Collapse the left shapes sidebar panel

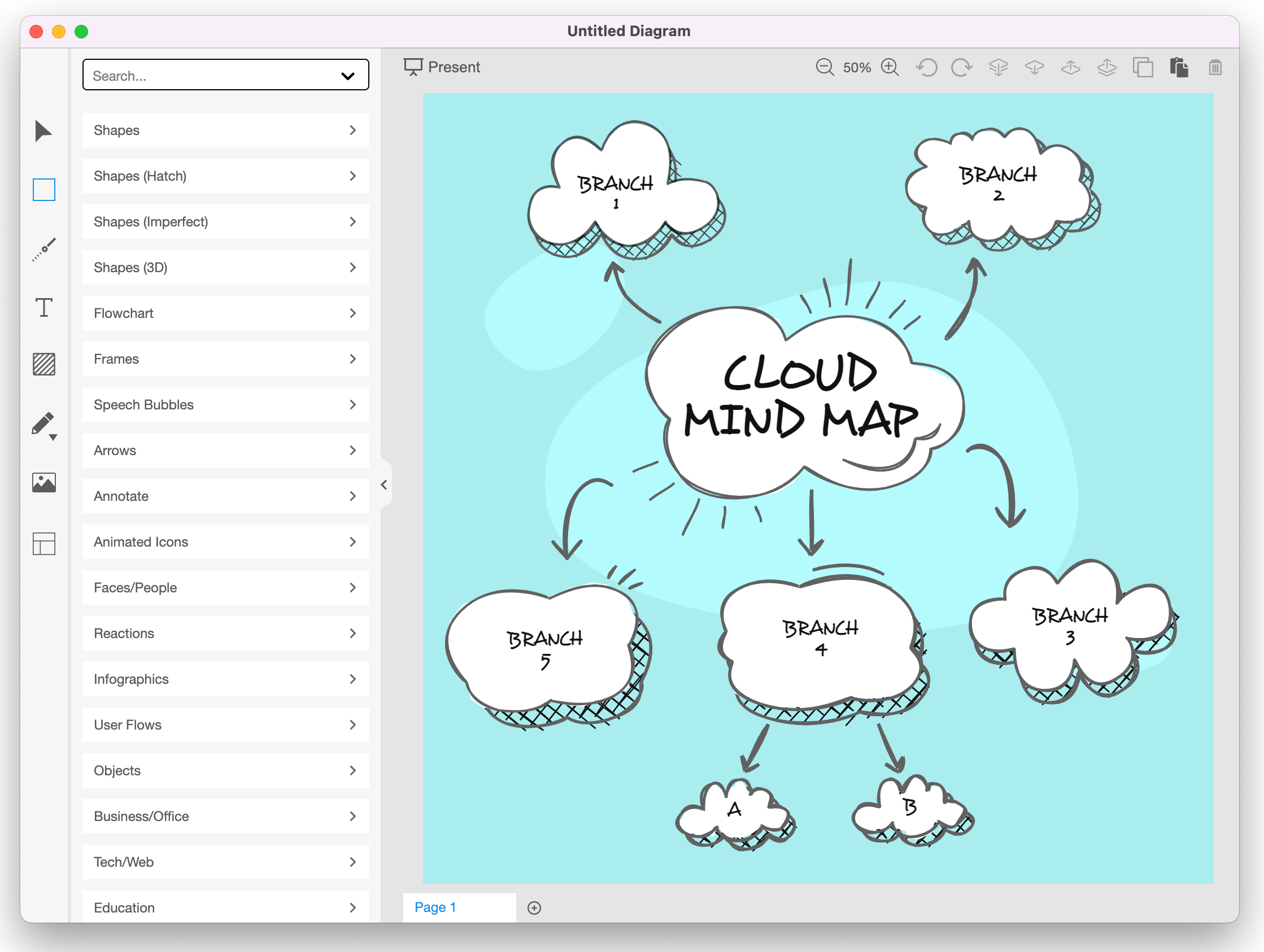(384, 484)
